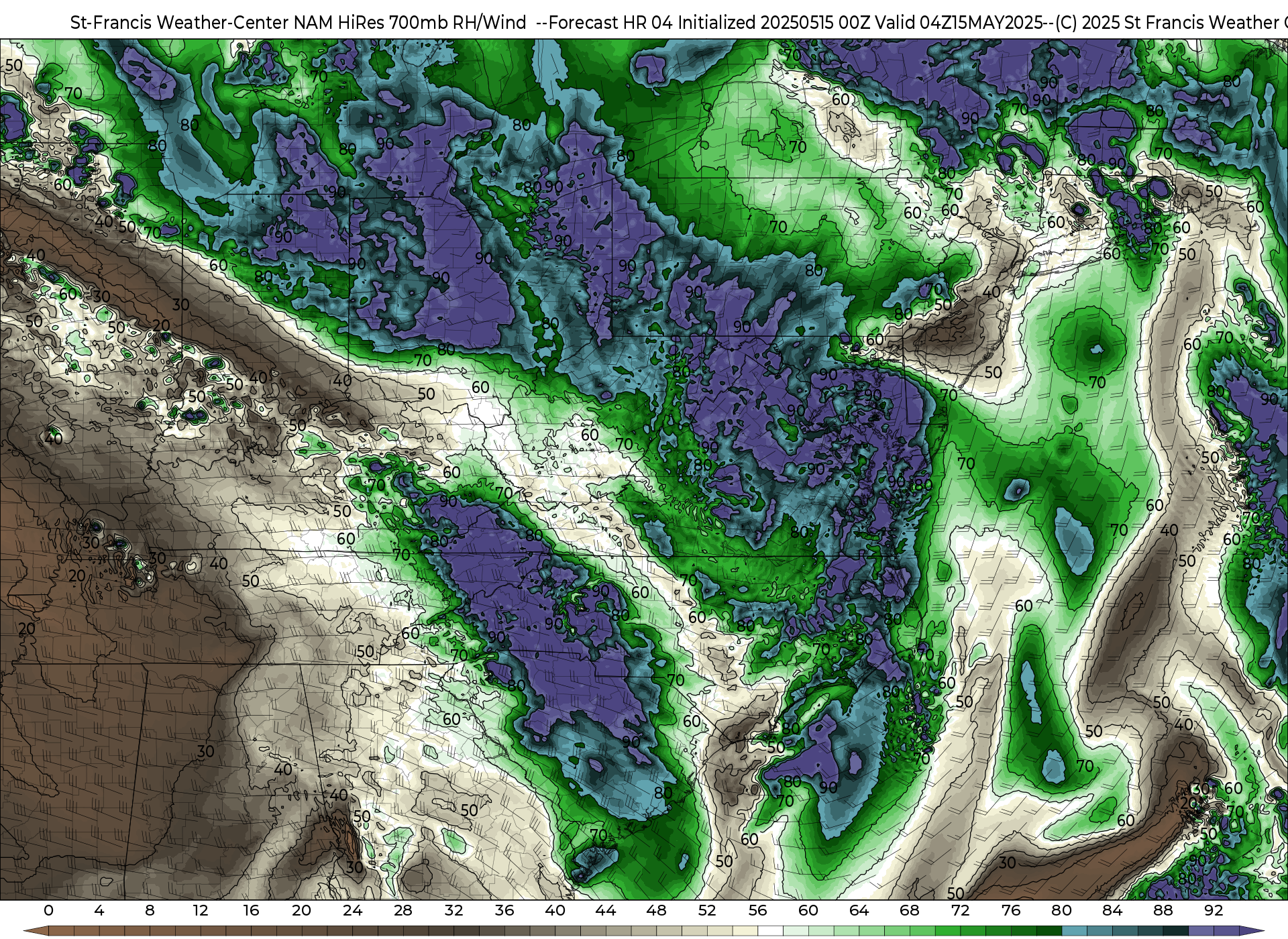The height and width of the screenshot is (939, 1288).
Task: Click "NAM HiRes 700mb RH/Wind" in the title
Action: [x=411, y=22]
